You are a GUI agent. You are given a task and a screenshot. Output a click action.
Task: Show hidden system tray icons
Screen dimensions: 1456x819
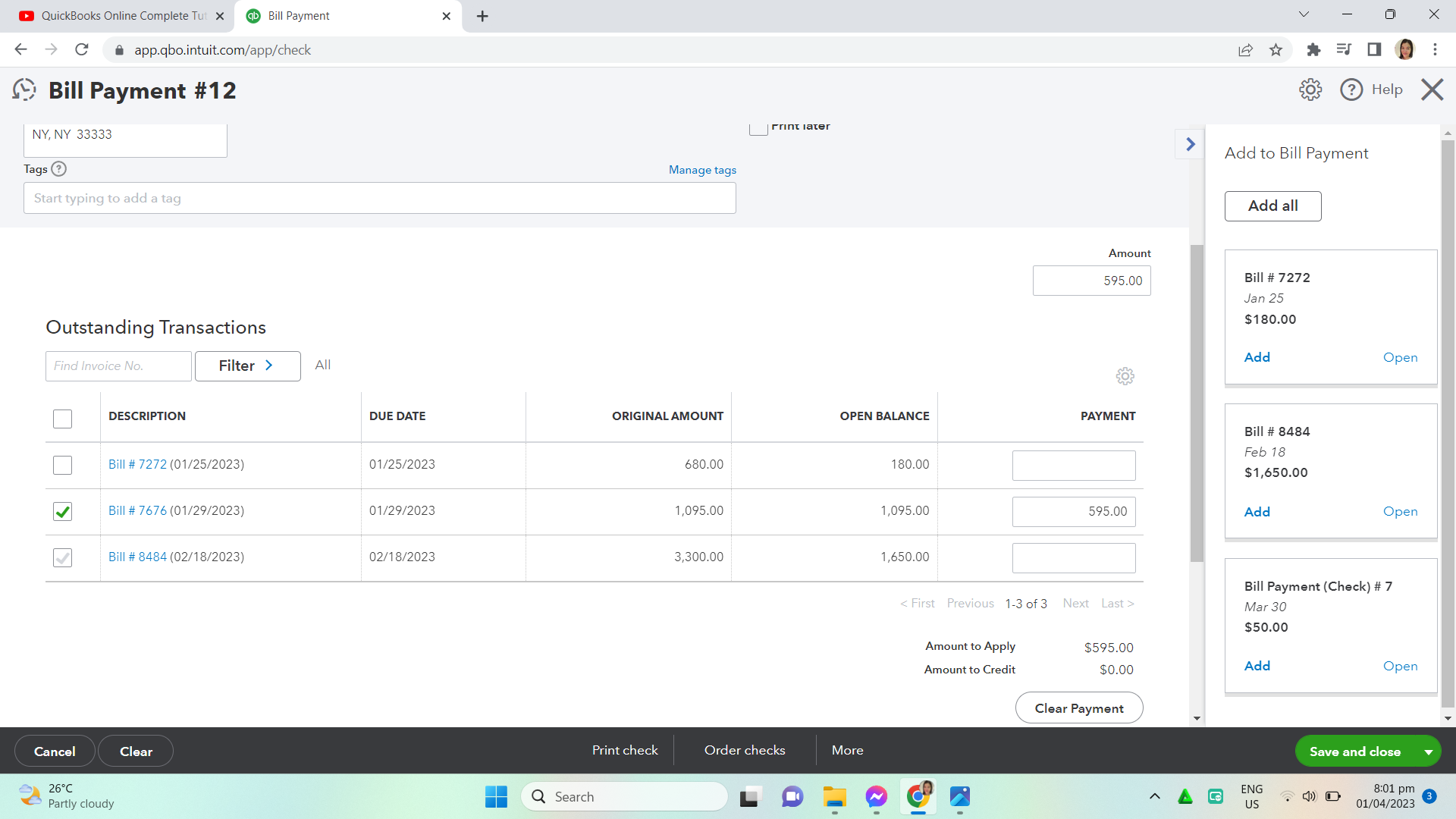click(x=1154, y=796)
